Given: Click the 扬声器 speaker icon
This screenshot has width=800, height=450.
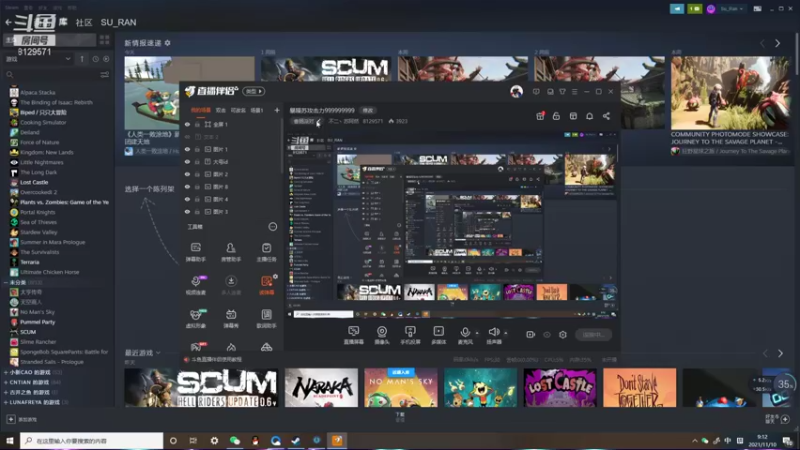Looking at the screenshot, I should pyautogui.click(x=493, y=334).
